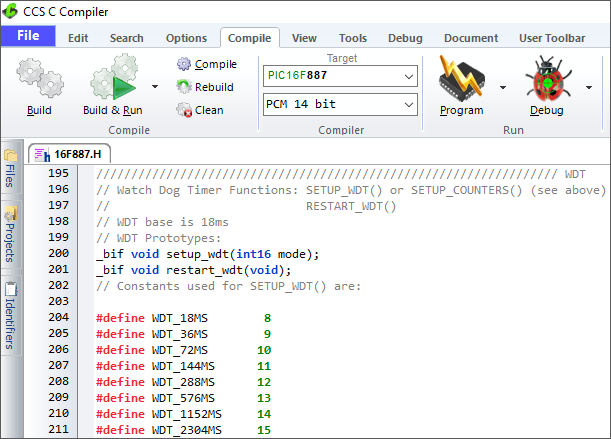Click the Program chip icon
This screenshot has width=611, height=439.
462,78
